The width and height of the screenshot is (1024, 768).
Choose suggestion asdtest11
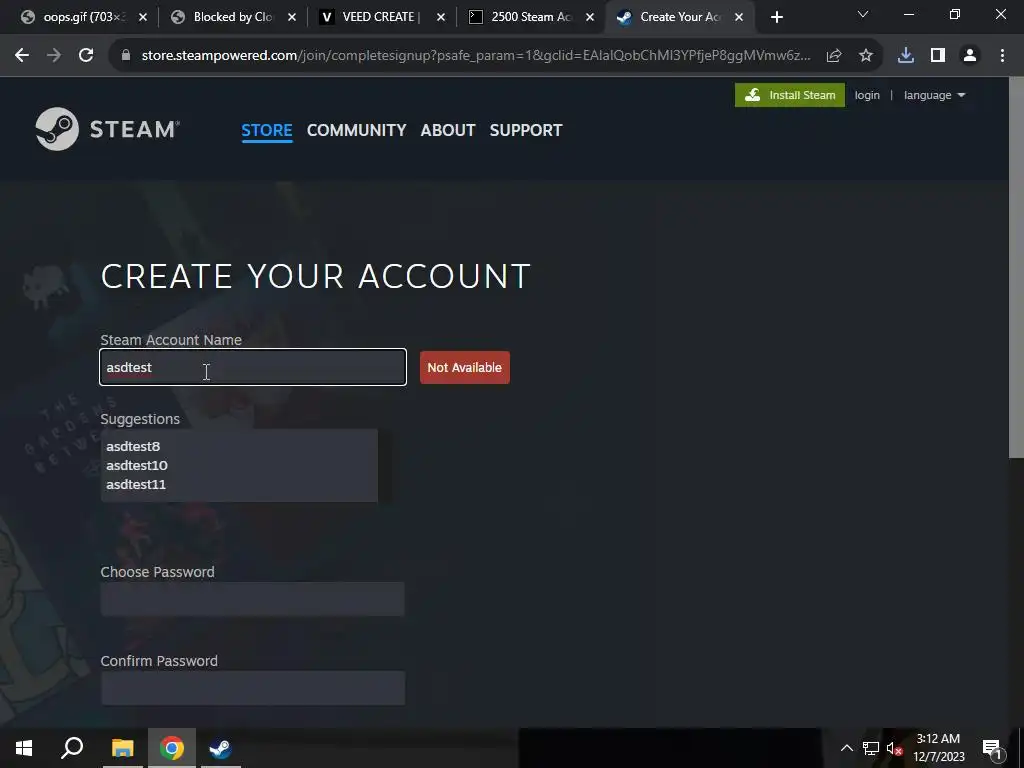(x=136, y=484)
